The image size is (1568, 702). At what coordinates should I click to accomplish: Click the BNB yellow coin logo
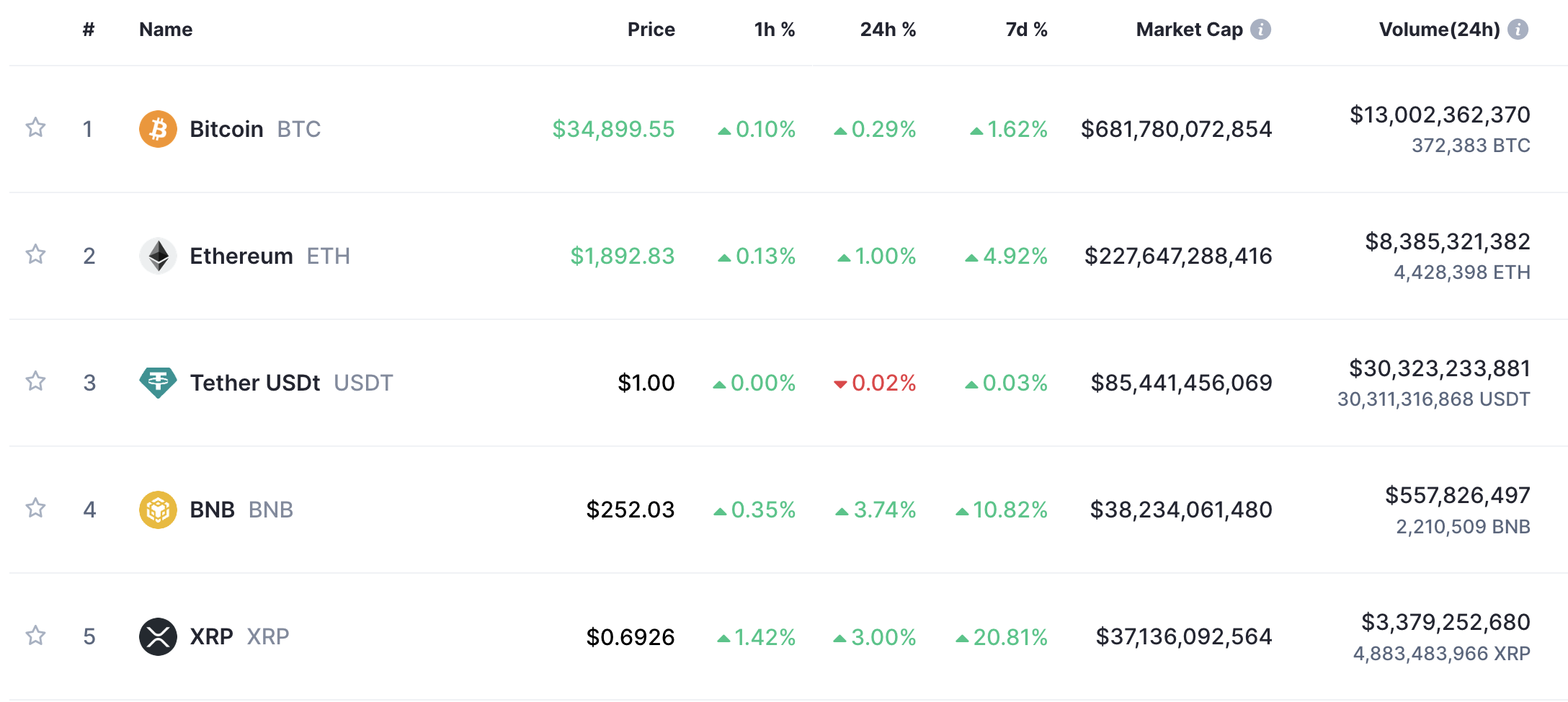158,510
